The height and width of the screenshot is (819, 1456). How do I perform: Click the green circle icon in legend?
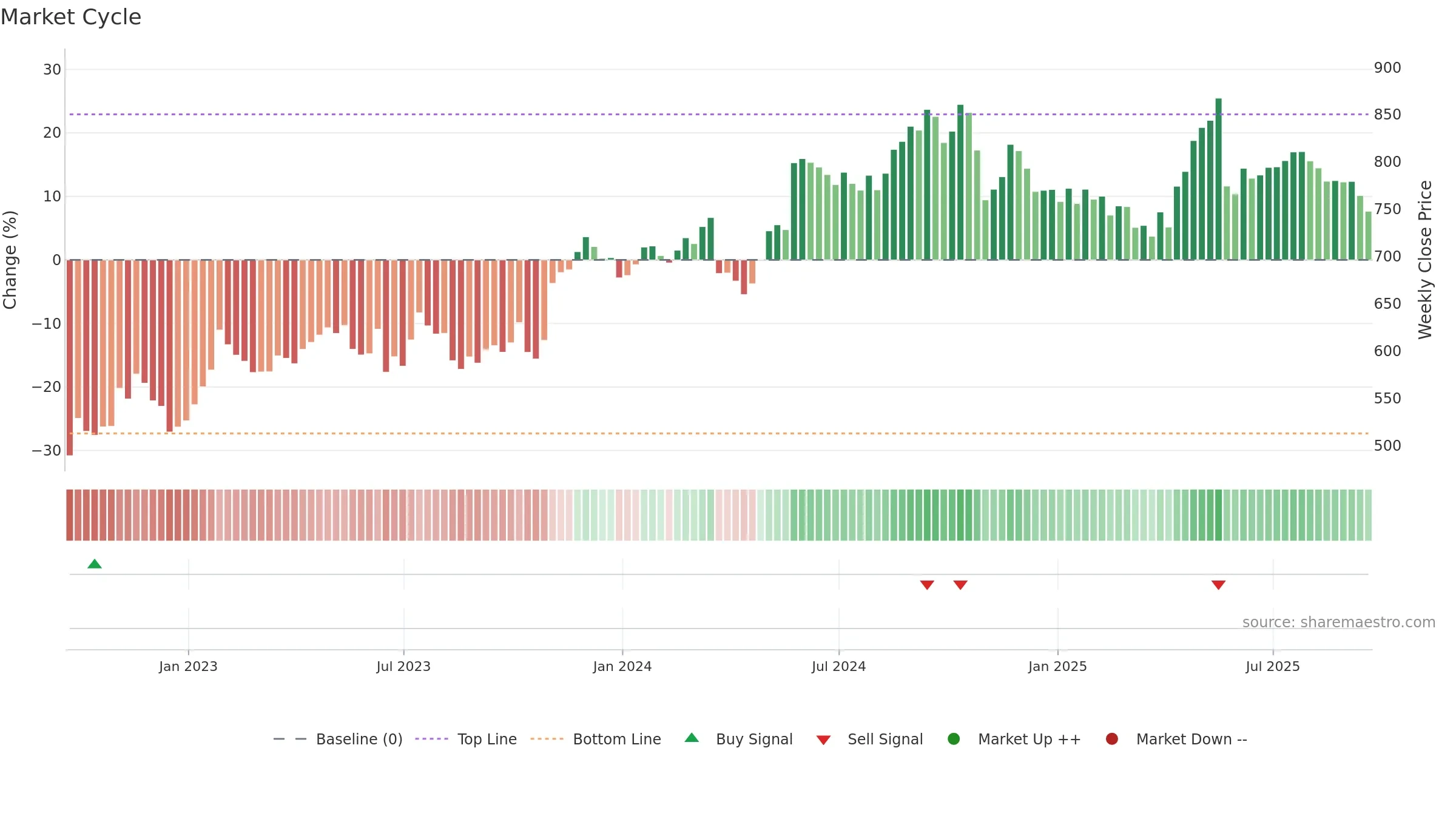tap(954, 739)
